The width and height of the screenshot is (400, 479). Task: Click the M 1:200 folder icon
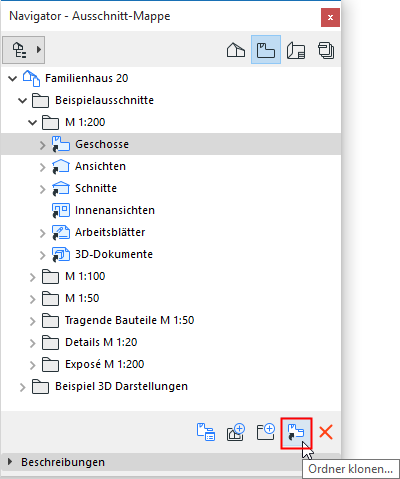click(51, 123)
